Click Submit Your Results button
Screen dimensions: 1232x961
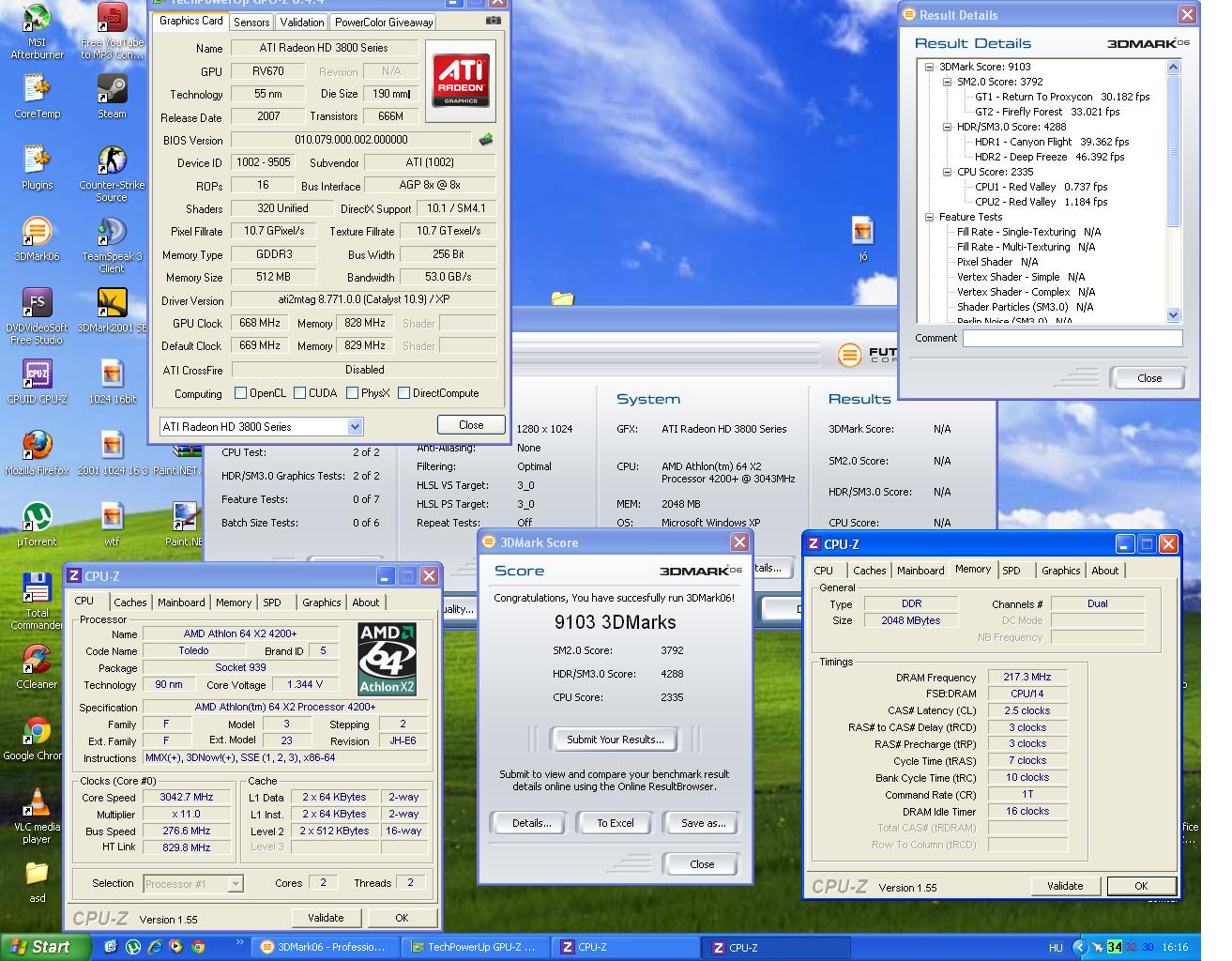pos(616,740)
